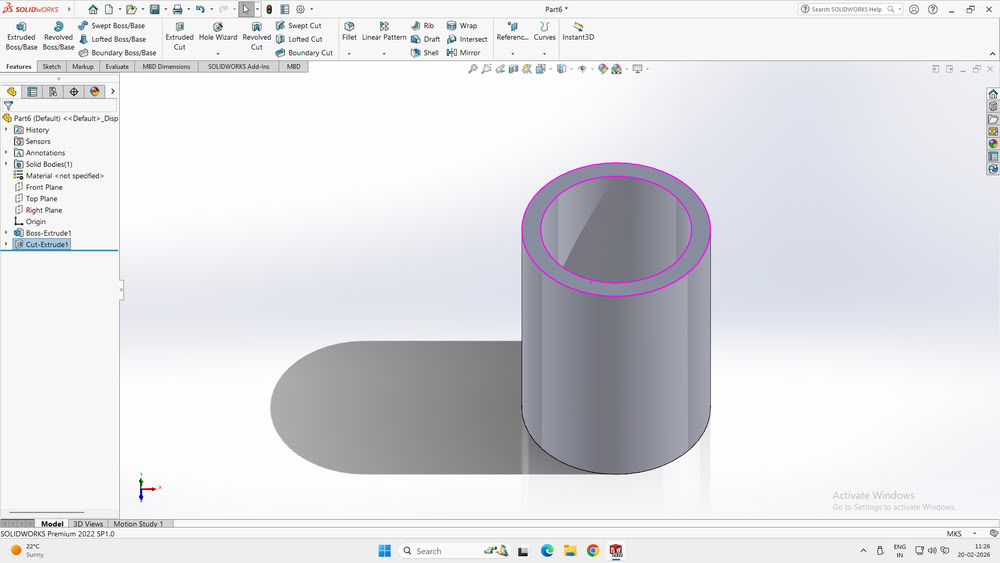Click Zoom to Fit in view toolbar
This screenshot has width=1000, height=563.
473,69
